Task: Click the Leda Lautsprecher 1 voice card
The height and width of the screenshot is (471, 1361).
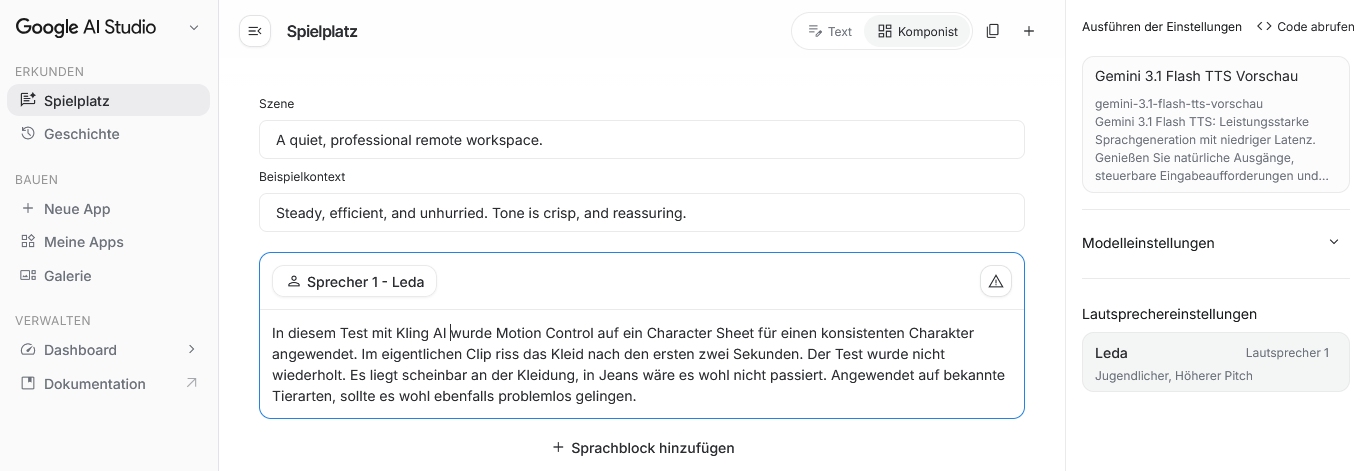Action: coord(1216,362)
